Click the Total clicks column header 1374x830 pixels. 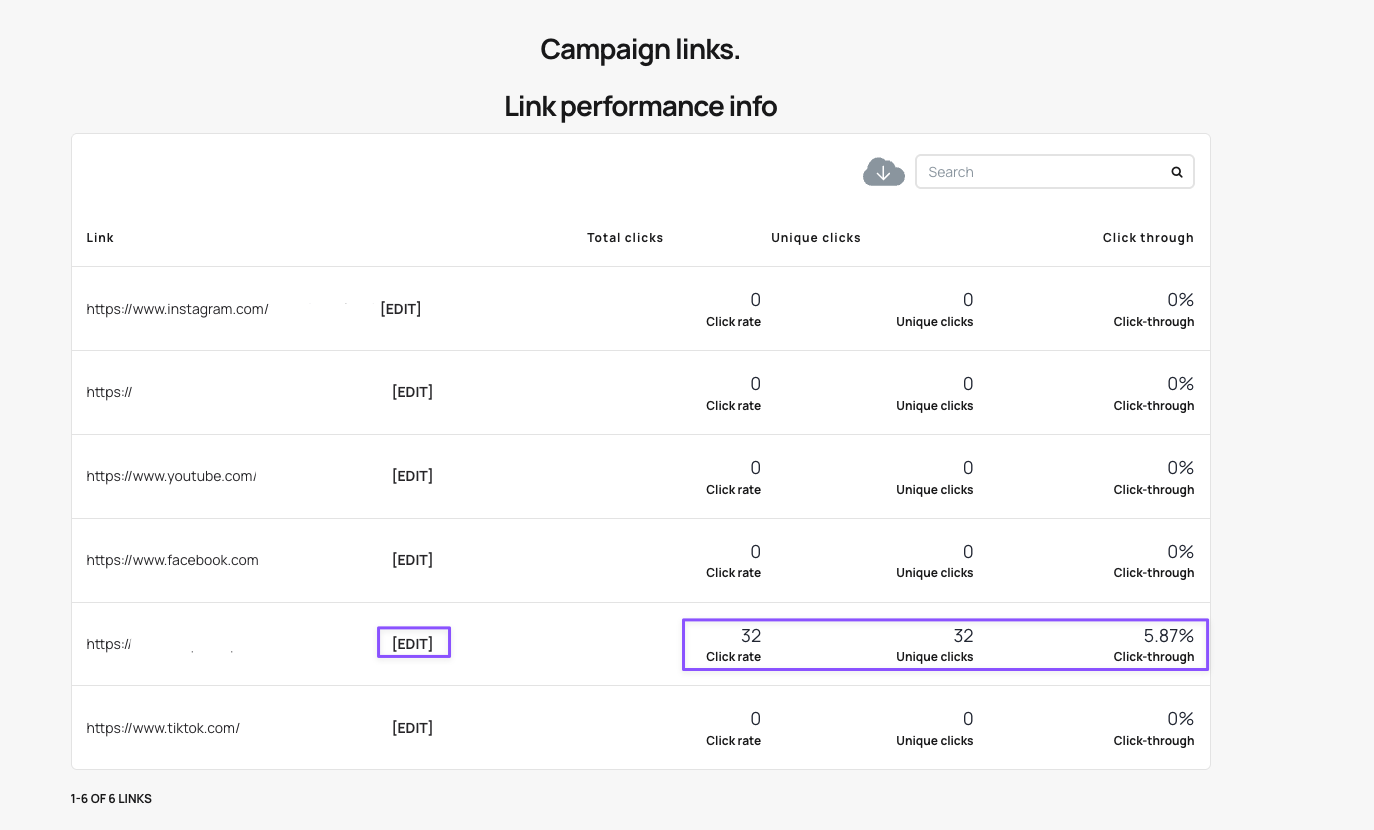625,238
